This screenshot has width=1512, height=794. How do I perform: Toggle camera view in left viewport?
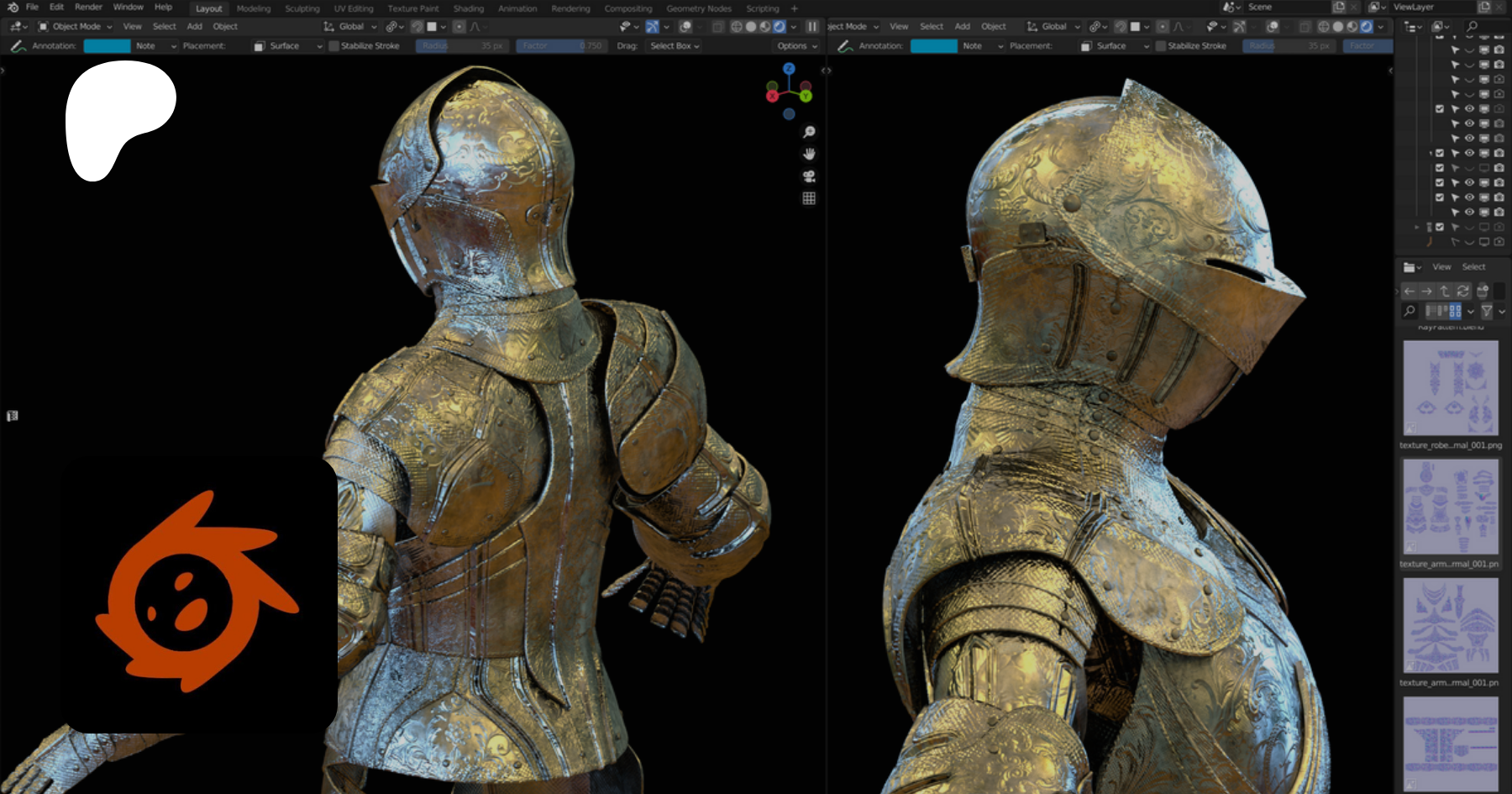pos(809,176)
